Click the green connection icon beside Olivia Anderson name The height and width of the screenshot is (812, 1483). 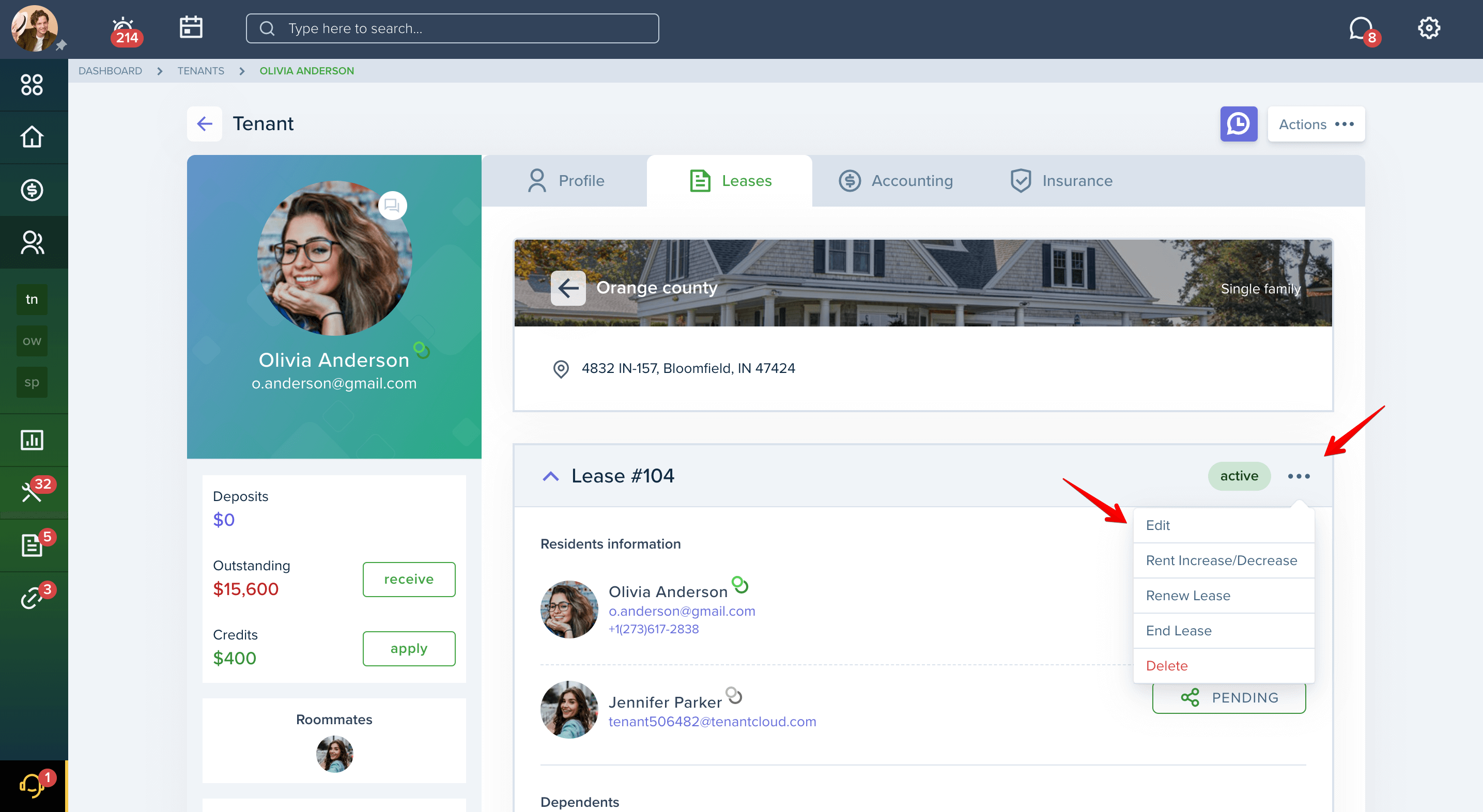422,349
